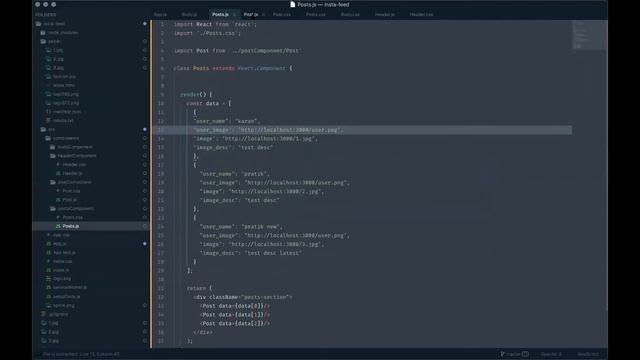Open Post.css file in sidebar tree

(x=71, y=191)
